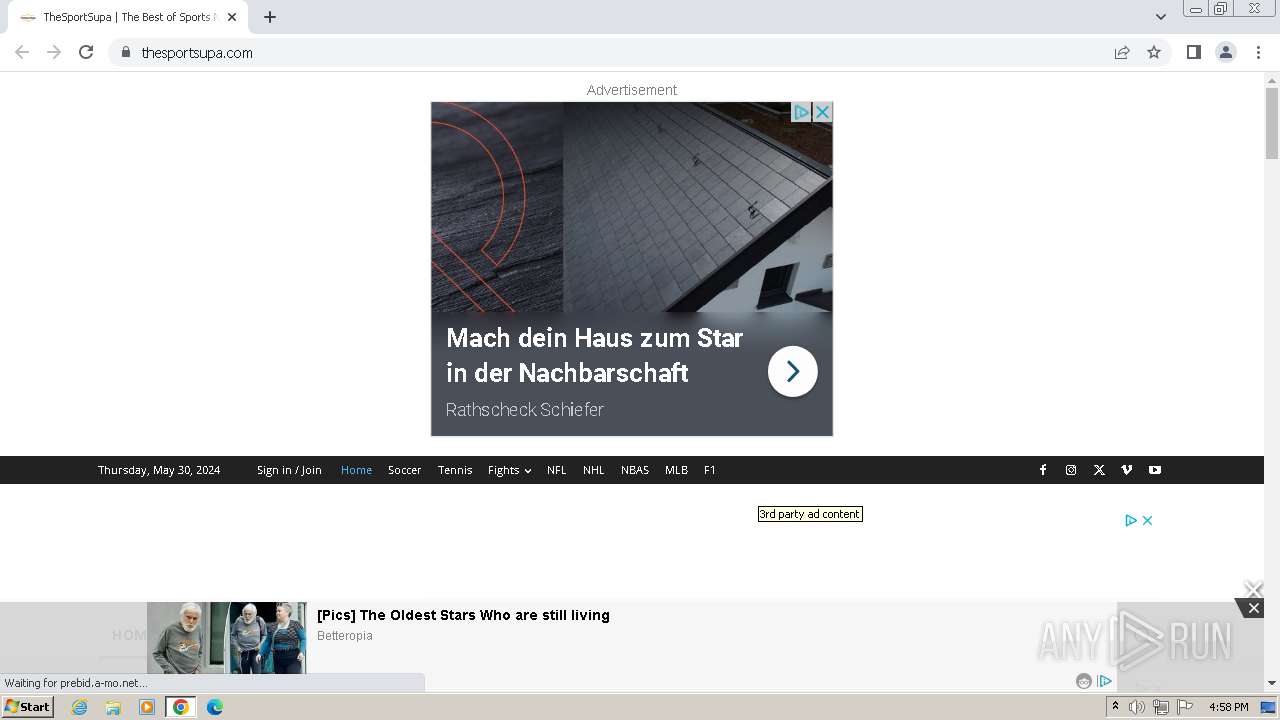The height and width of the screenshot is (720, 1280).
Task: Click the Oldest Stars thumbnail image
Action: pos(227,638)
